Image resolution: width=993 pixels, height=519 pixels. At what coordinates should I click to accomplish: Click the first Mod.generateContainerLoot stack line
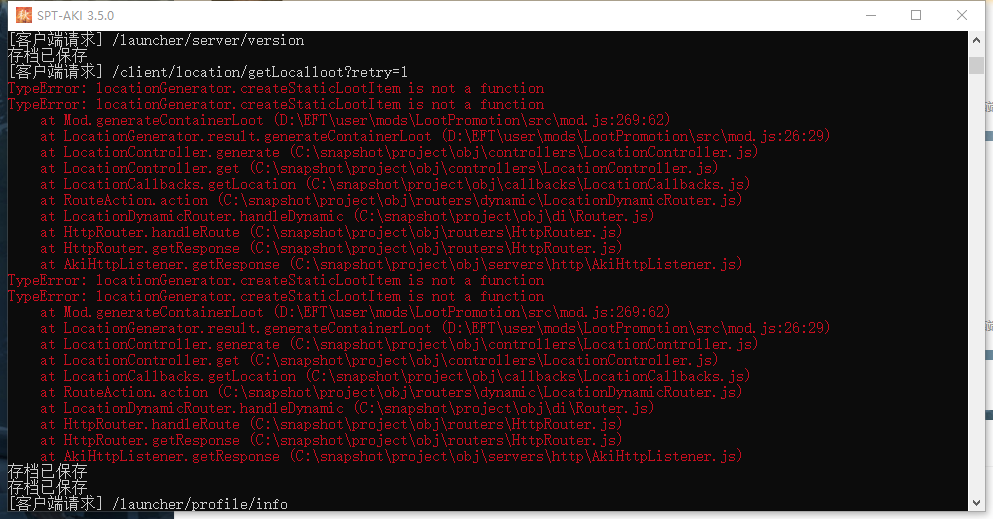pyautogui.click(x=355, y=120)
